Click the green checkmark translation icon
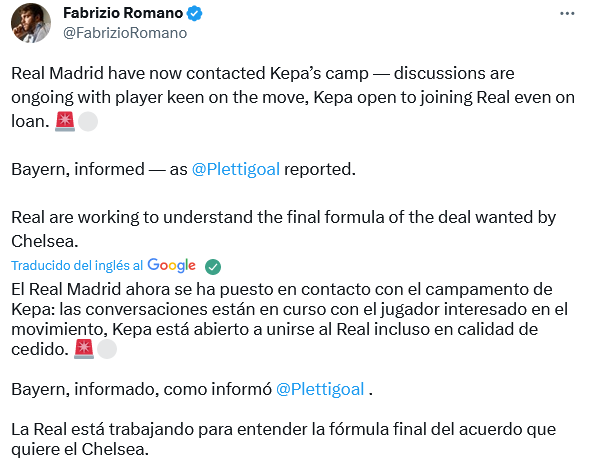This screenshot has height=468, width=593. click(213, 267)
